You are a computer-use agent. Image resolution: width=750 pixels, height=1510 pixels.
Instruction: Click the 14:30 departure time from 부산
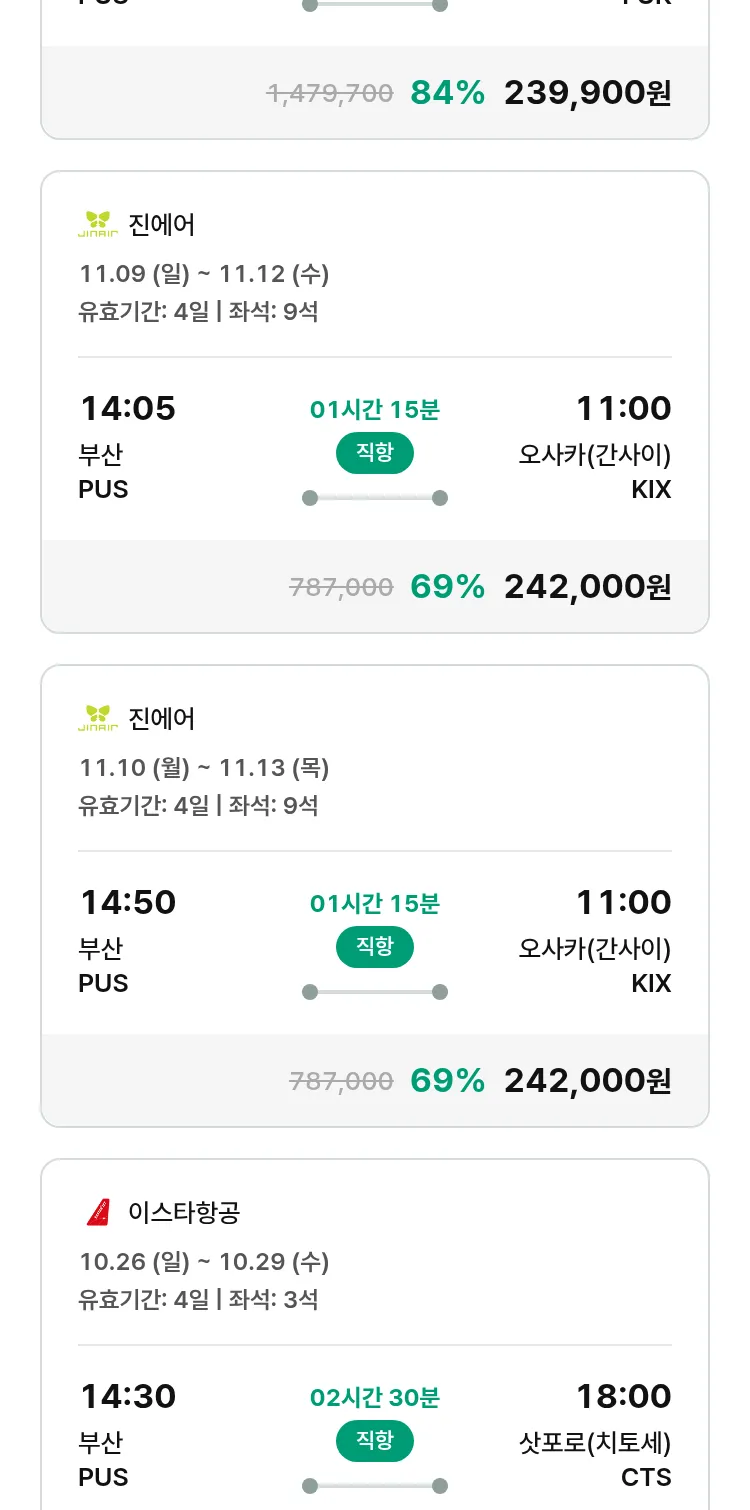point(128,1396)
